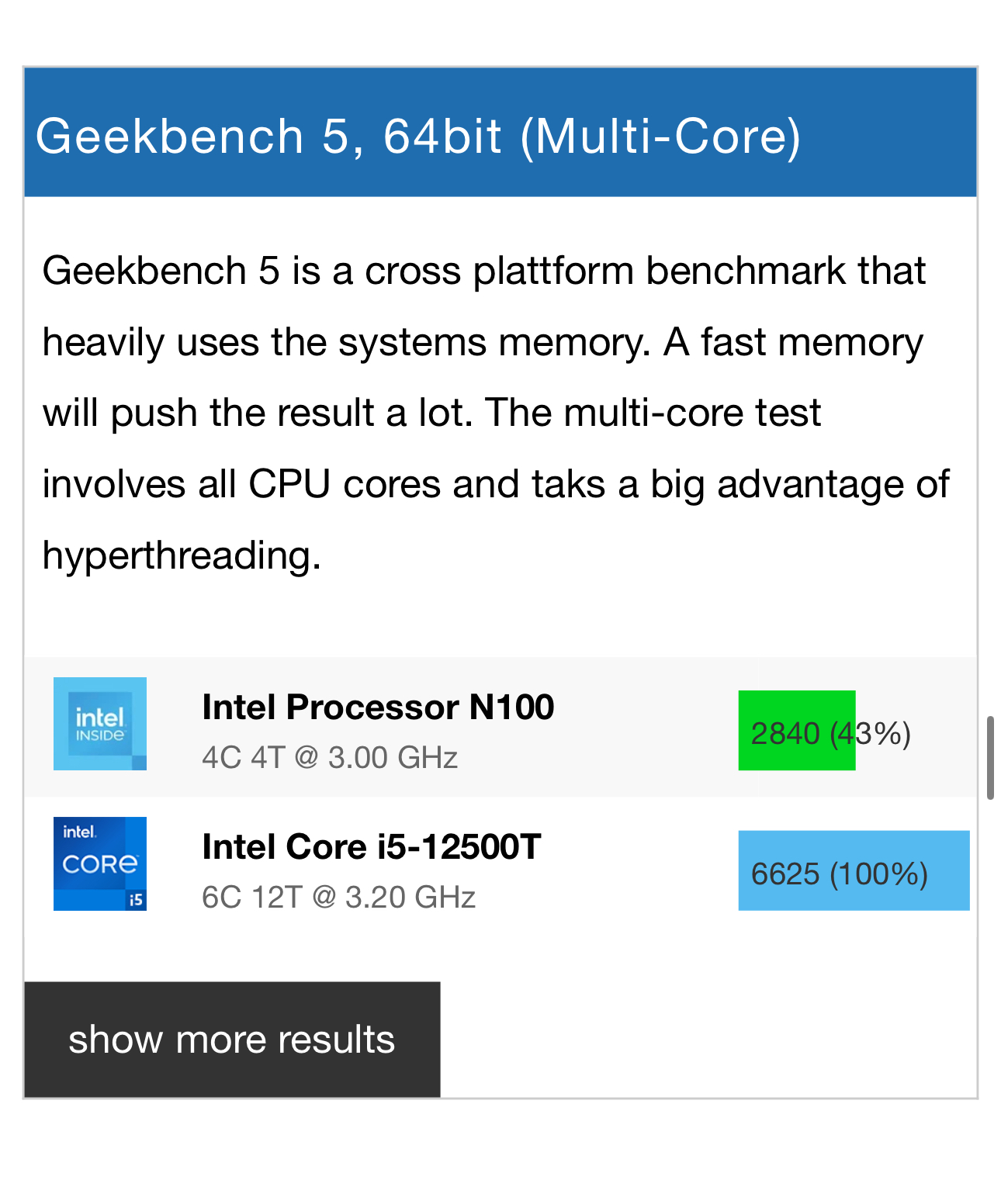Click the description line starting 'heavily uses'

point(482,342)
